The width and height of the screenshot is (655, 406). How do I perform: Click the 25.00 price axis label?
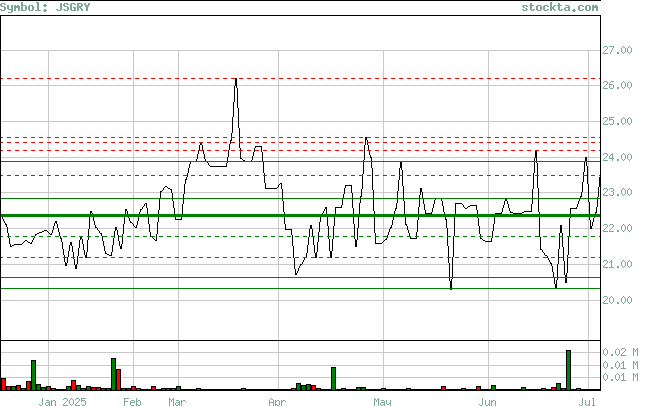pyautogui.click(x=617, y=121)
